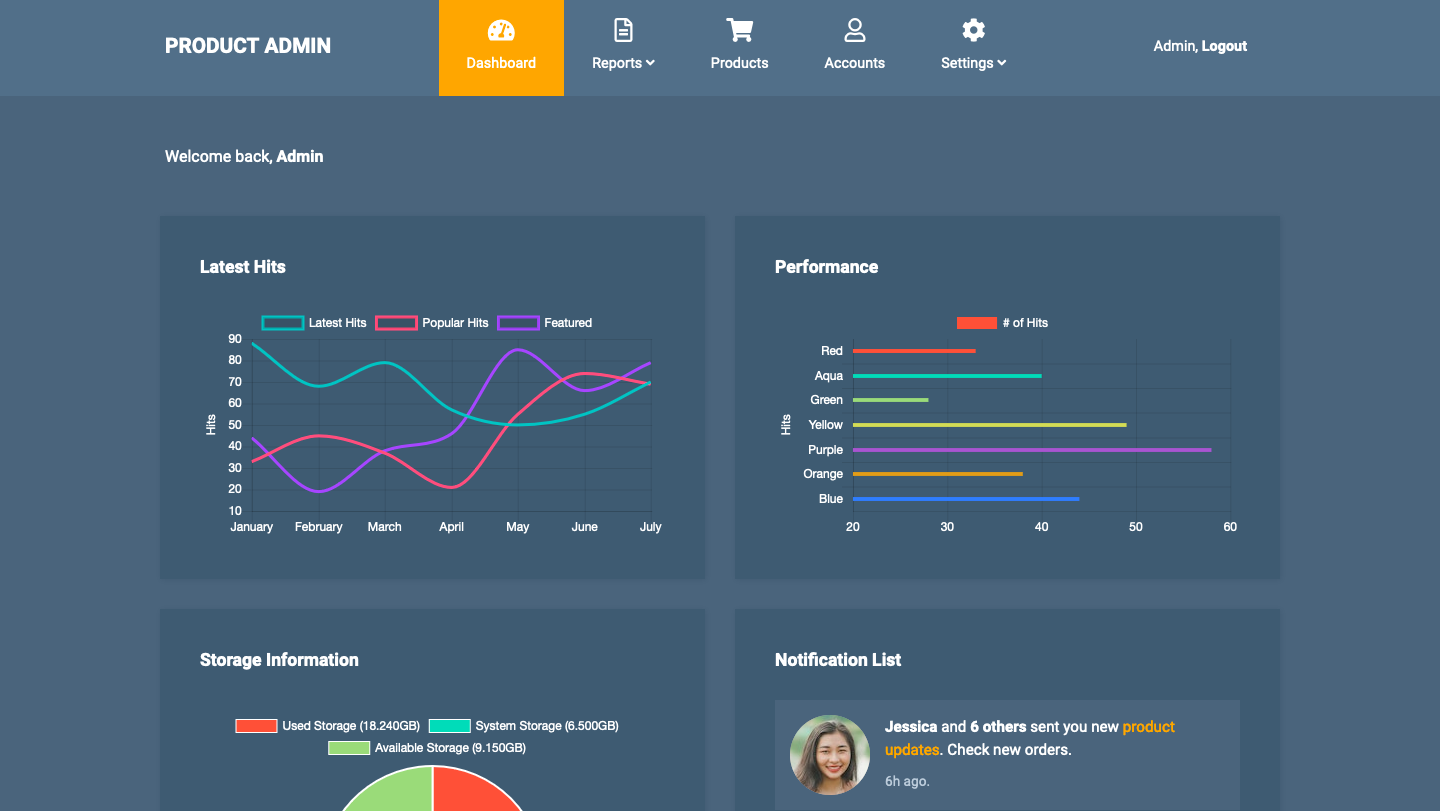This screenshot has height=811, width=1440.
Task: Open the Products shopping cart icon
Action: pos(739,30)
